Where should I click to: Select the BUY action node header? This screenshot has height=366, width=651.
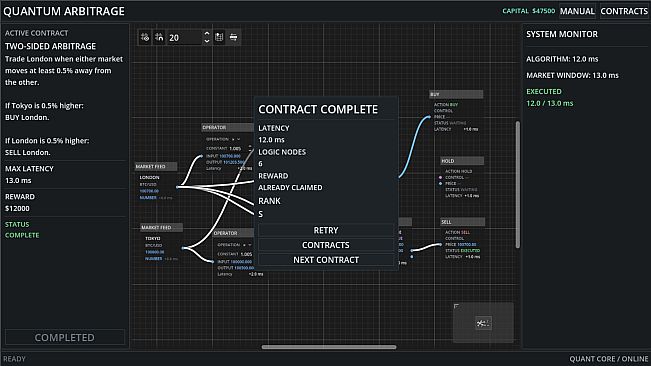456,94
